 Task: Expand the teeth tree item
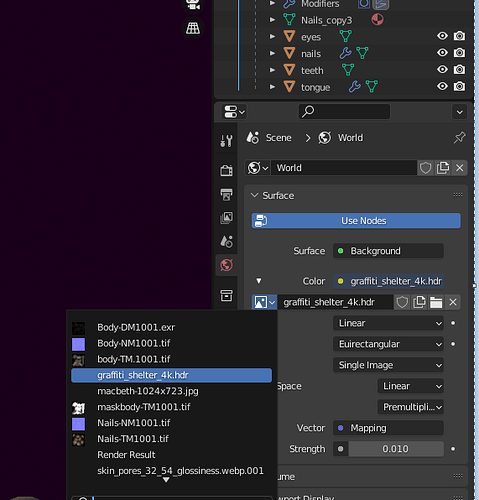(272, 70)
